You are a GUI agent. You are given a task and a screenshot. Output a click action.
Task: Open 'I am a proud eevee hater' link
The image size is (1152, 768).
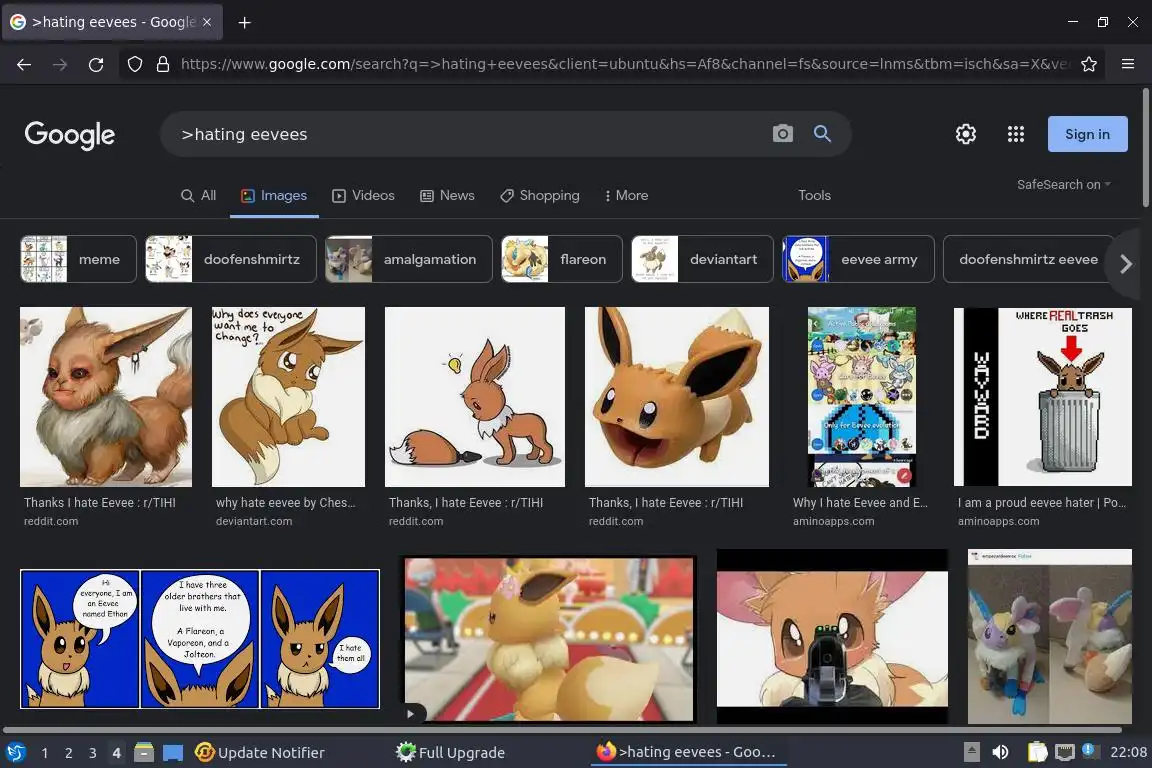pyautogui.click(x=1041, y=503)
